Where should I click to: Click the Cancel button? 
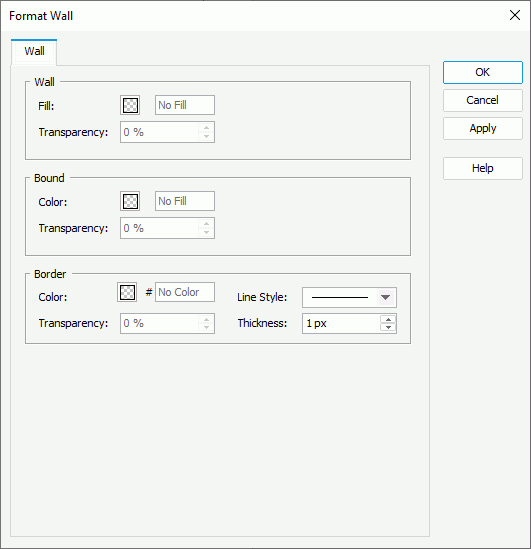click(x=483, y=100)
